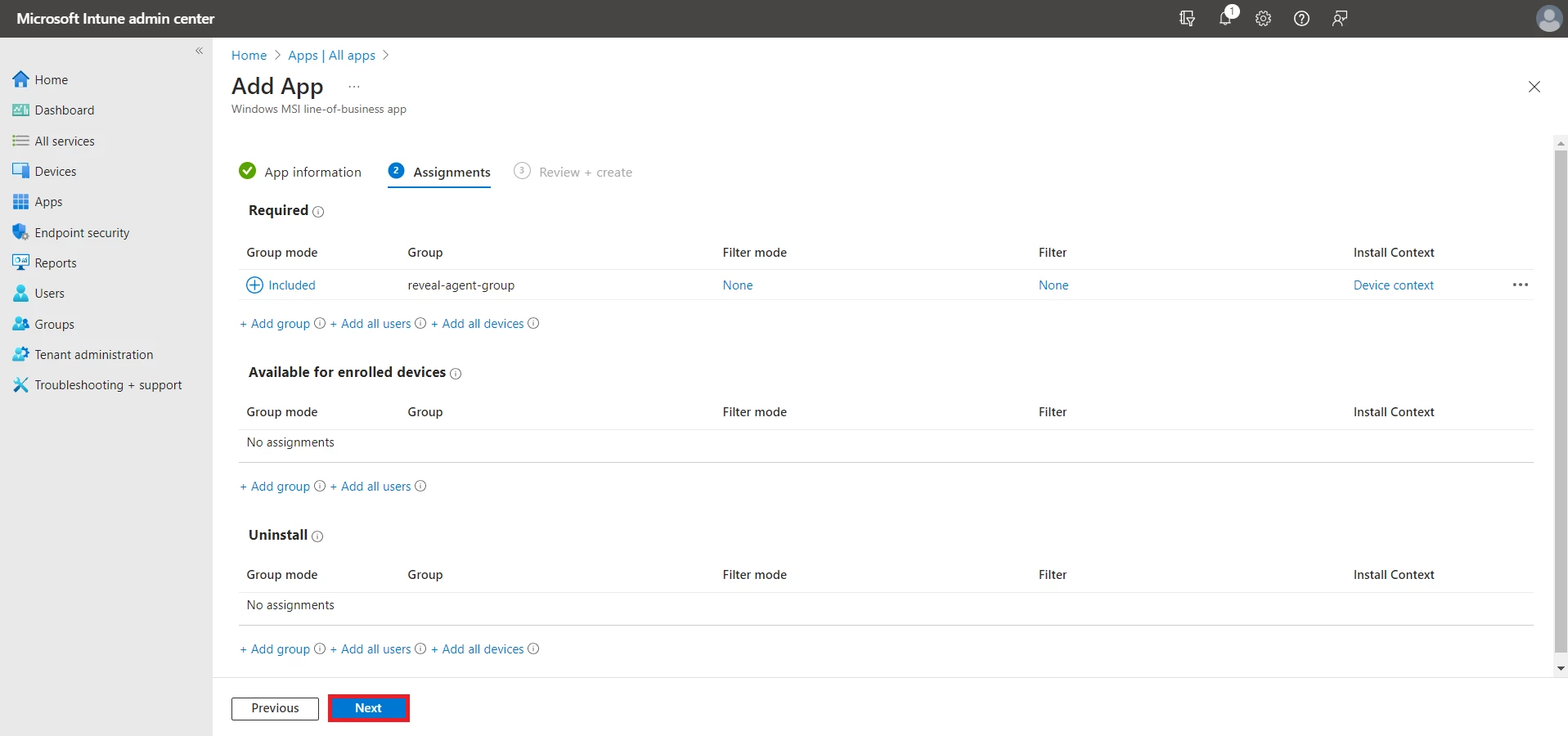Viewport: 1568px width, 736px height.
Task: Click Add all users under Required
Action: click(x=371, y=324)
